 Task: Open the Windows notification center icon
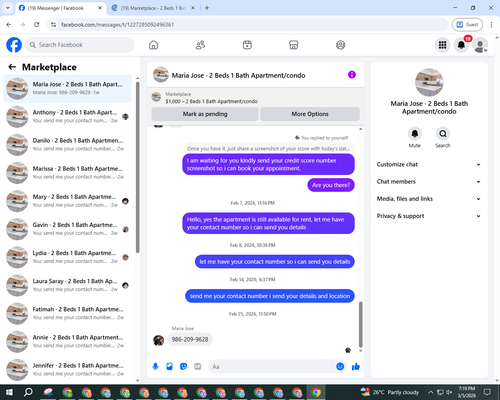[x=487, y=392]
